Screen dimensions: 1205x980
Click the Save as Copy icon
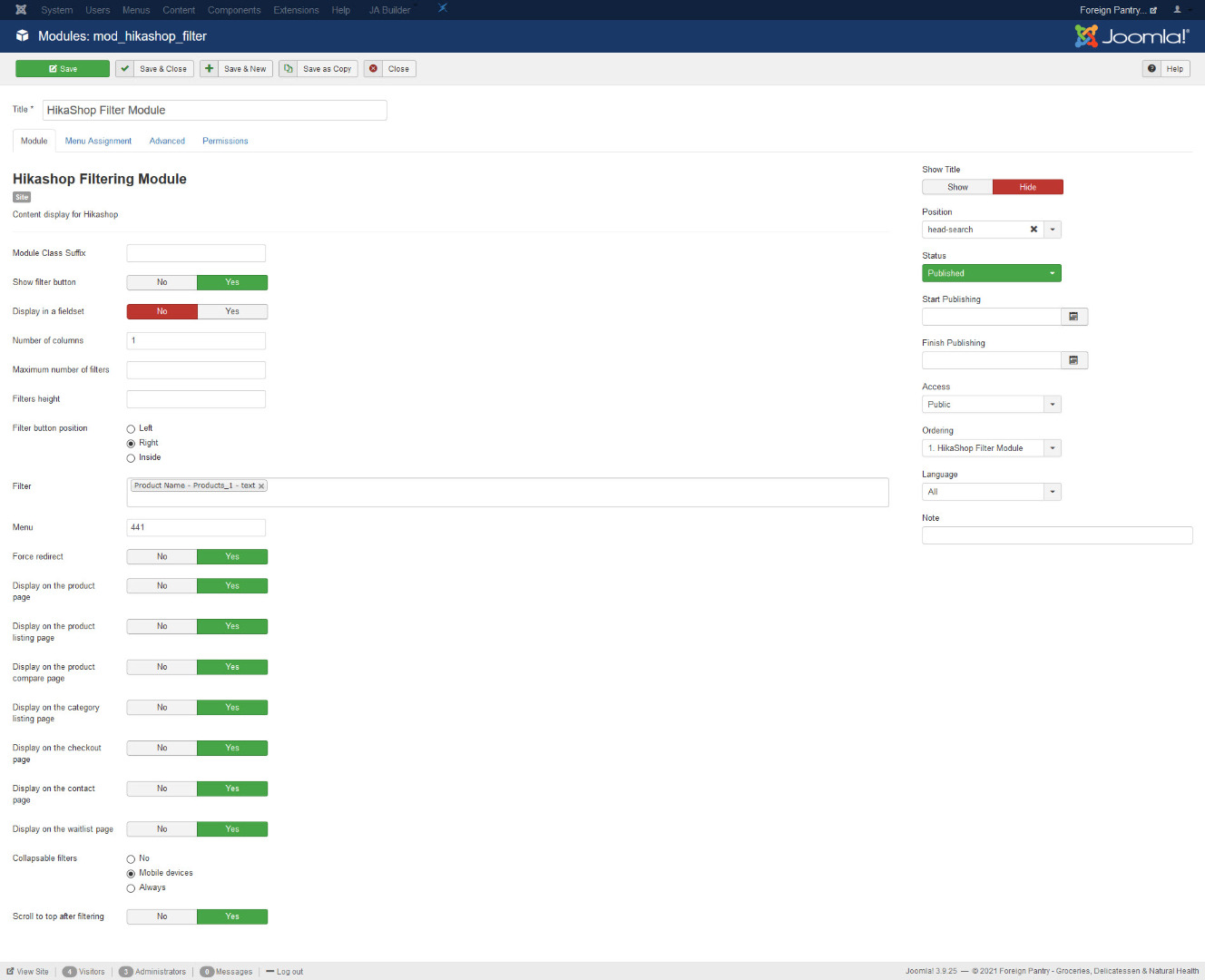289,69
